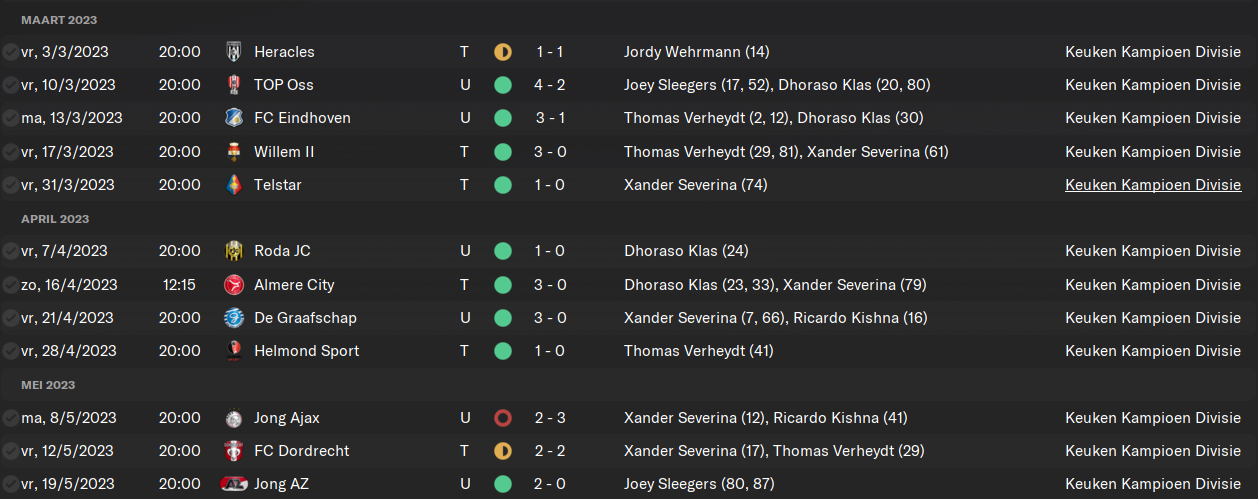
Task: Toggle the checkmark beside the 3/3/2023 fixture
Action: [9, 52]
